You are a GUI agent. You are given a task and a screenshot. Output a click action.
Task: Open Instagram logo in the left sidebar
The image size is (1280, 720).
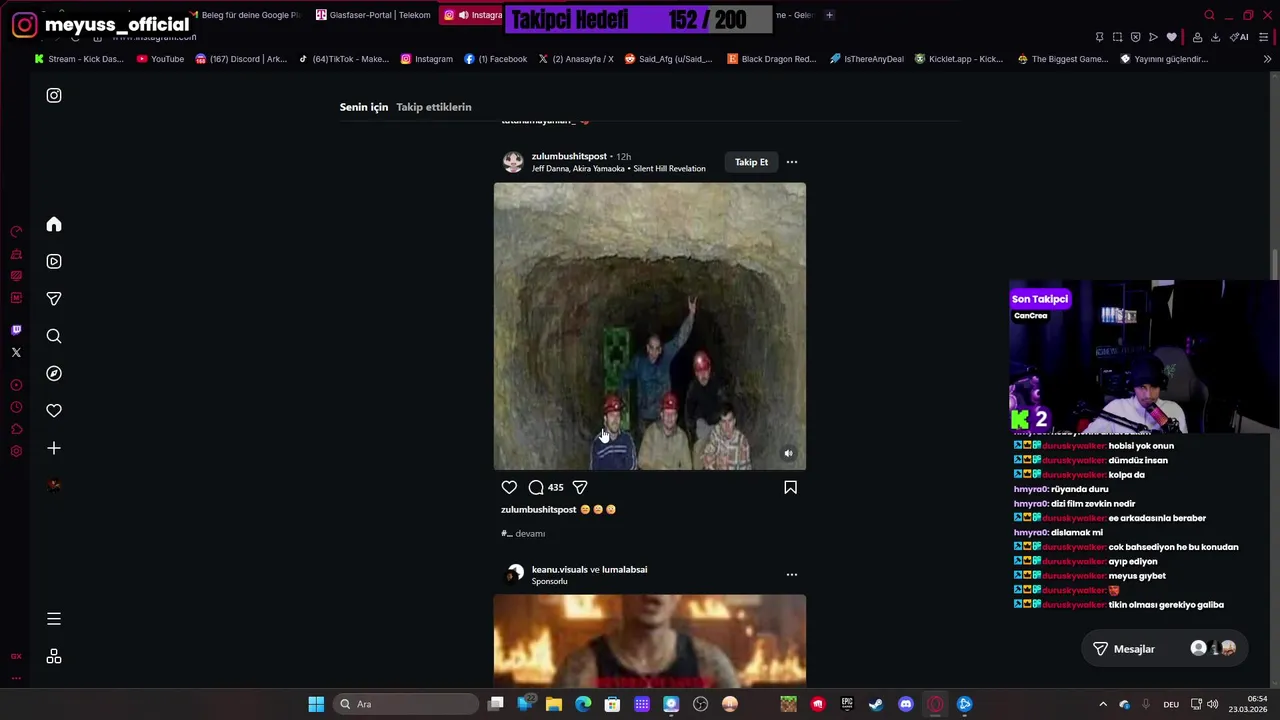54,95
